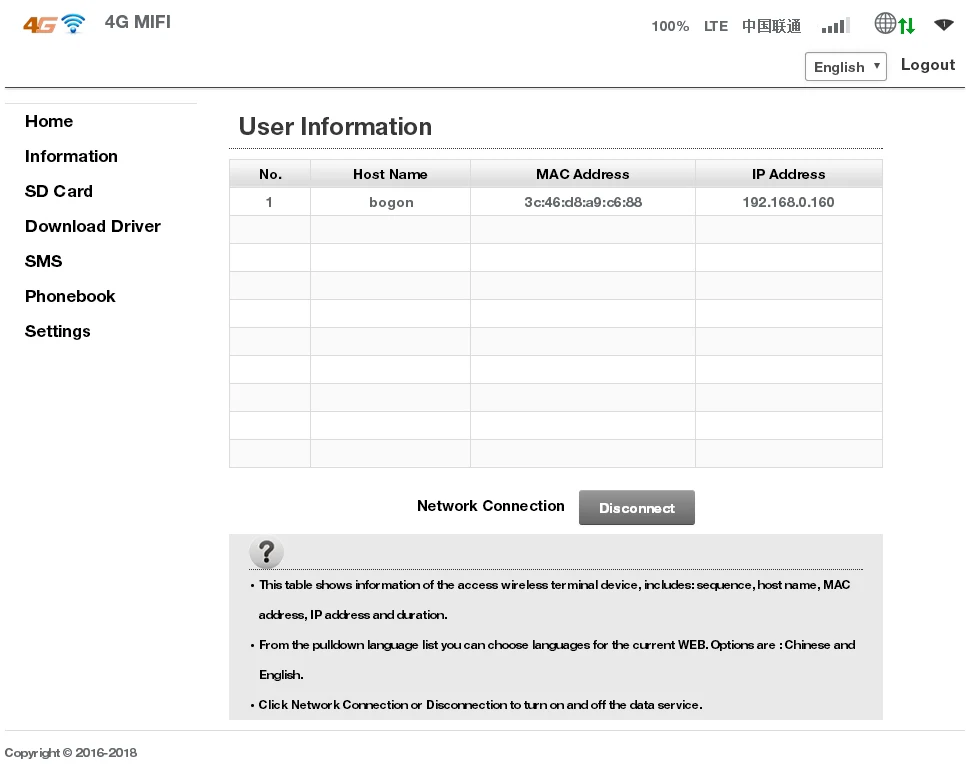Select the bogon host name cell
The height and width of the screenshot is (765, 966).
391,202
